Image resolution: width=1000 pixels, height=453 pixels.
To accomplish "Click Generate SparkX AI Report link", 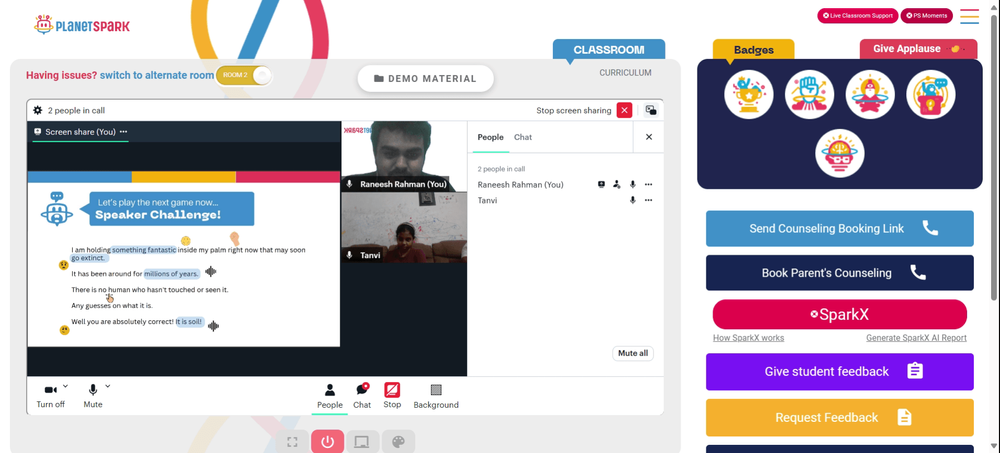I will click(916, 338).
